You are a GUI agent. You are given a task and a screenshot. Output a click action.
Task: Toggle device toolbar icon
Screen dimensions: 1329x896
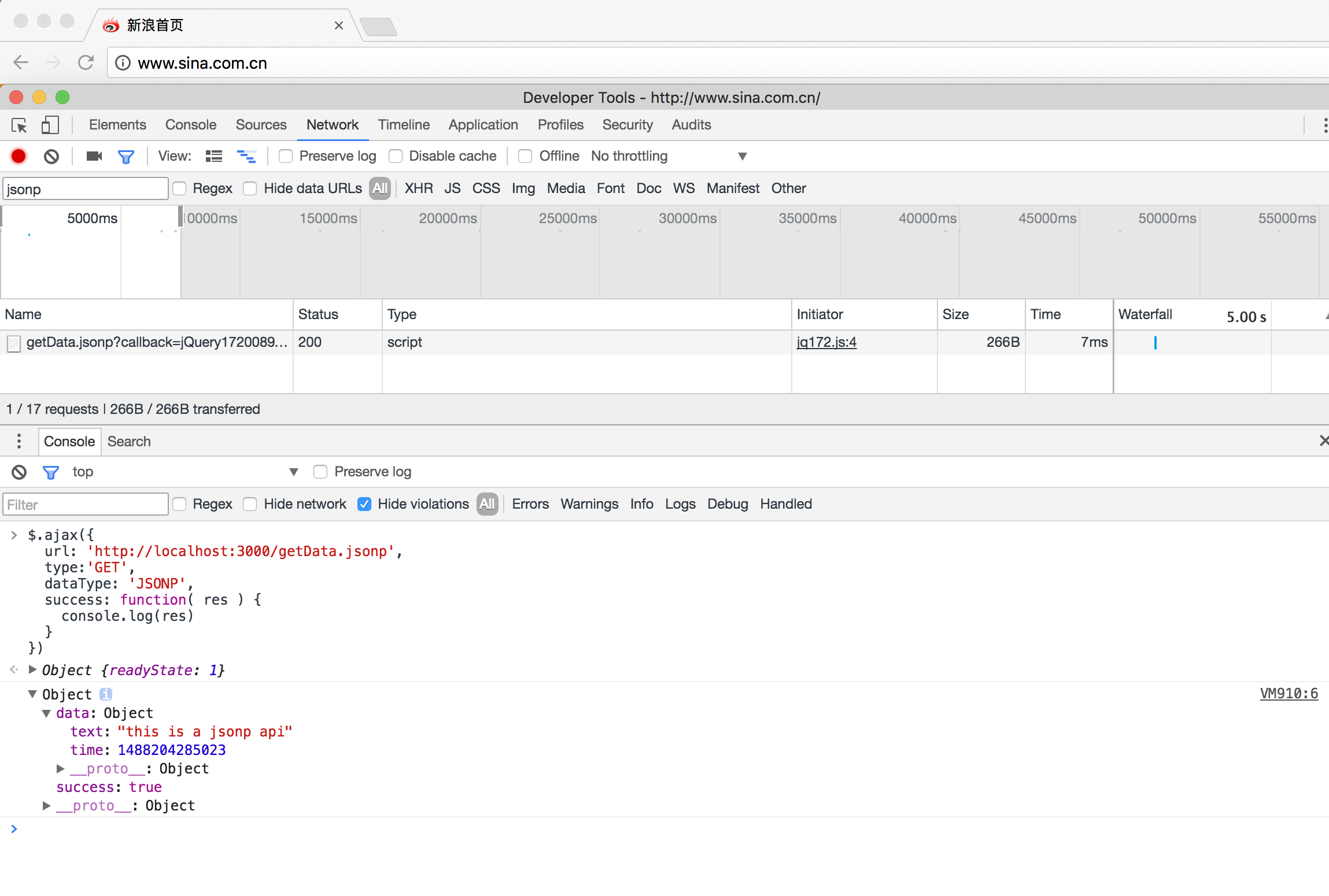[x=50, y=125]
